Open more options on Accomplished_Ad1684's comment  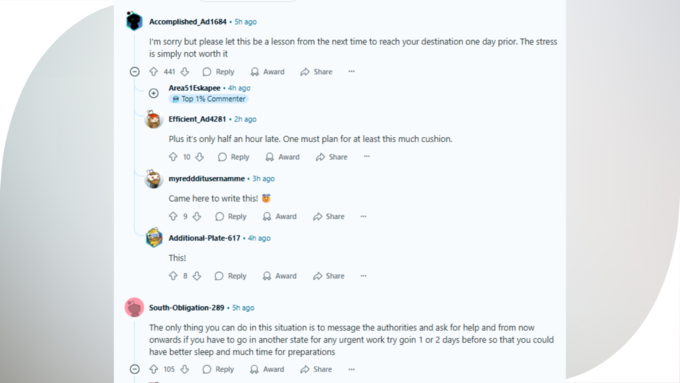[351, 71]
